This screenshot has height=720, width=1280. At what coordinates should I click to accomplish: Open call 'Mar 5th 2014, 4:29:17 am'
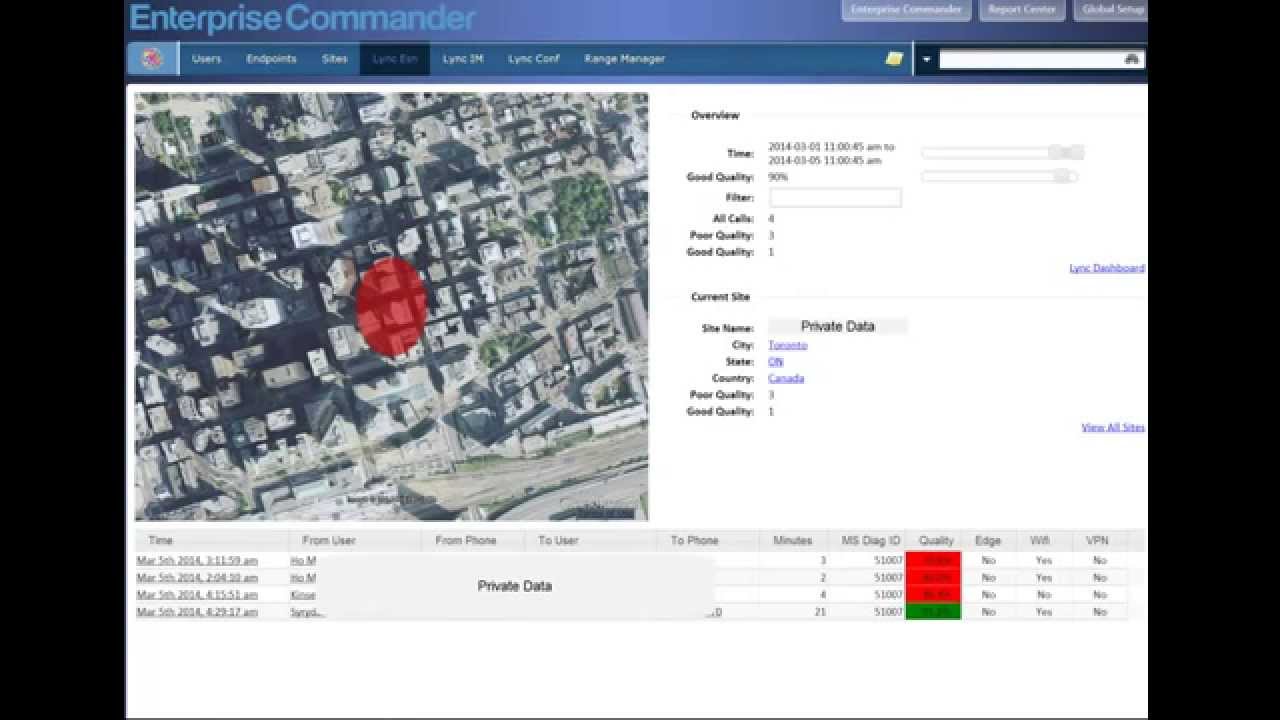tap(197, 612)
